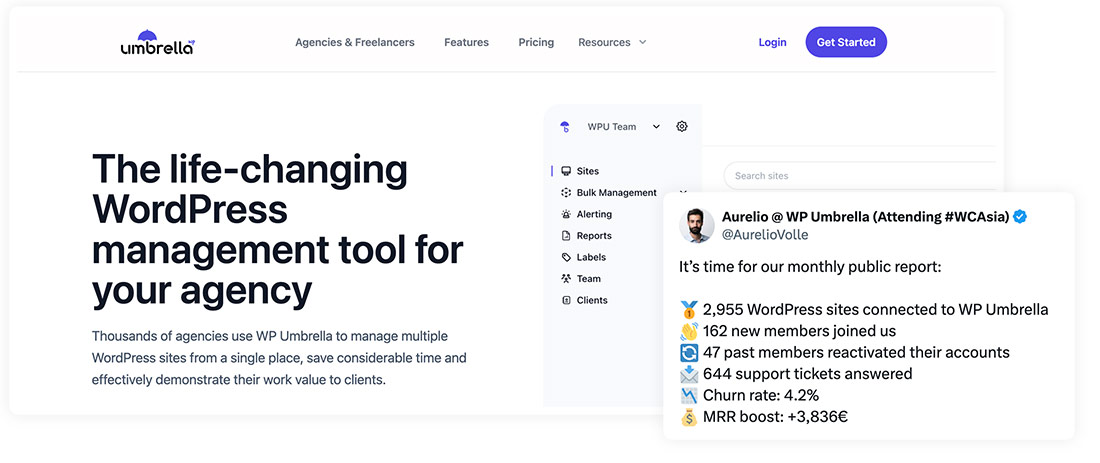Click text 'Churn rate: 4.2%'
The image size is (1100, 463).
pyautogui.click(x=760, y=396)
